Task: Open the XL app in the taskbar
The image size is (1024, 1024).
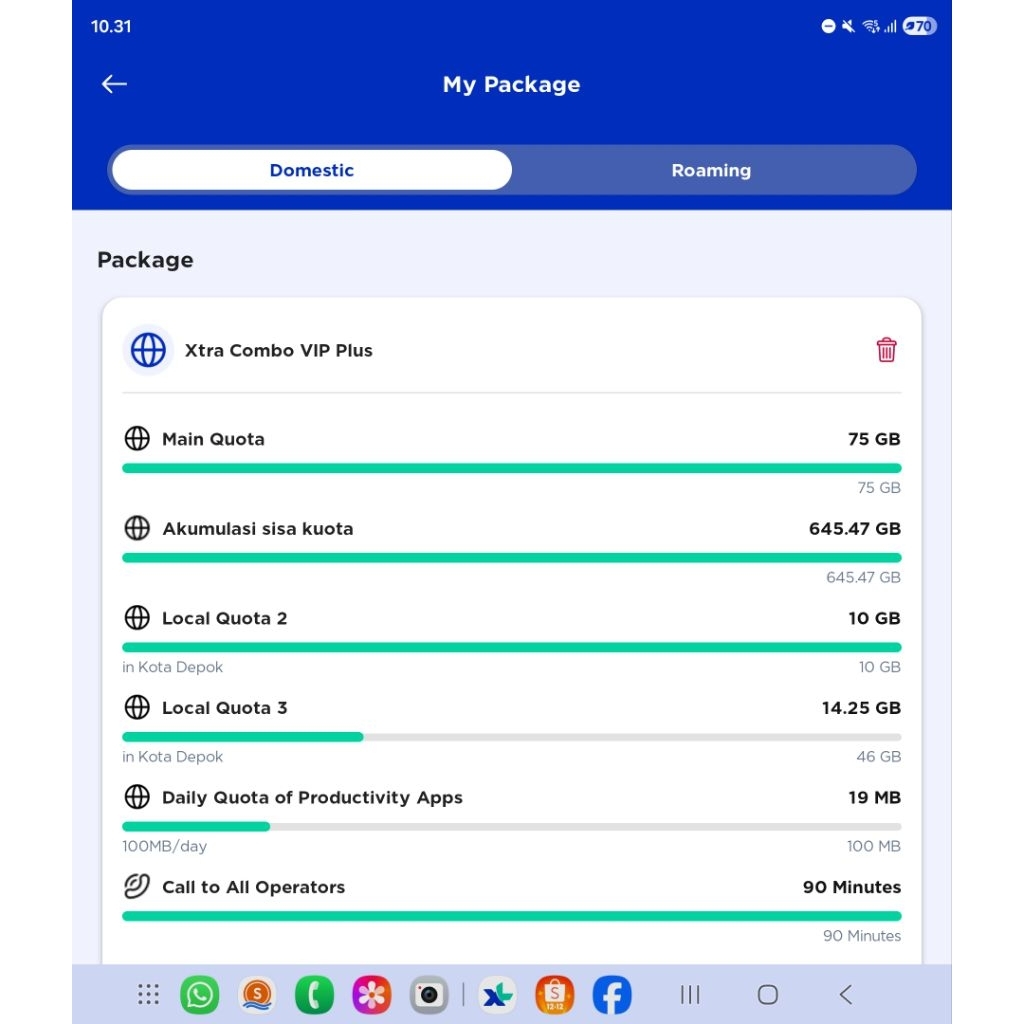Action: 497,995
